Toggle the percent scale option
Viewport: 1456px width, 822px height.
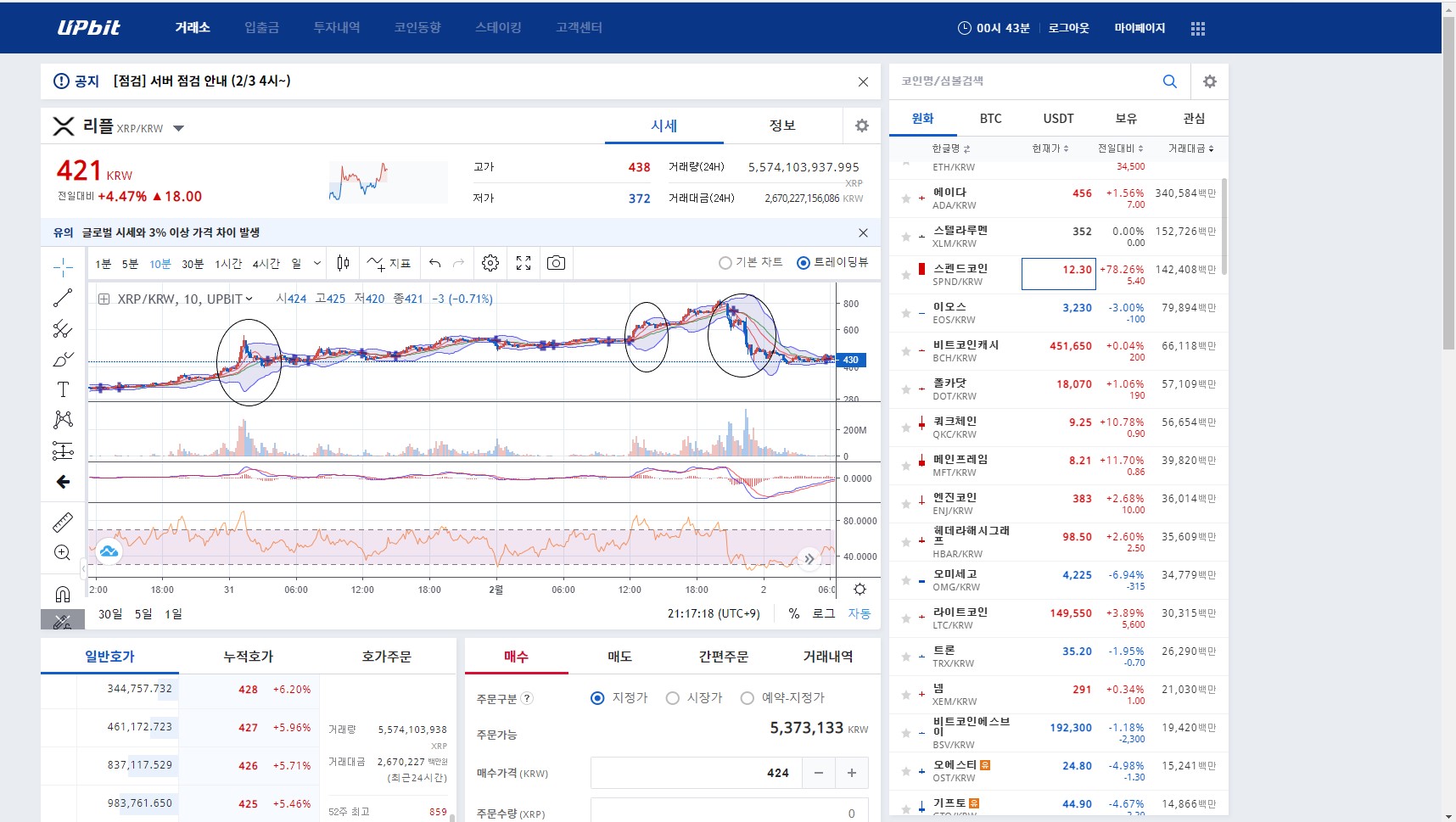794,613
